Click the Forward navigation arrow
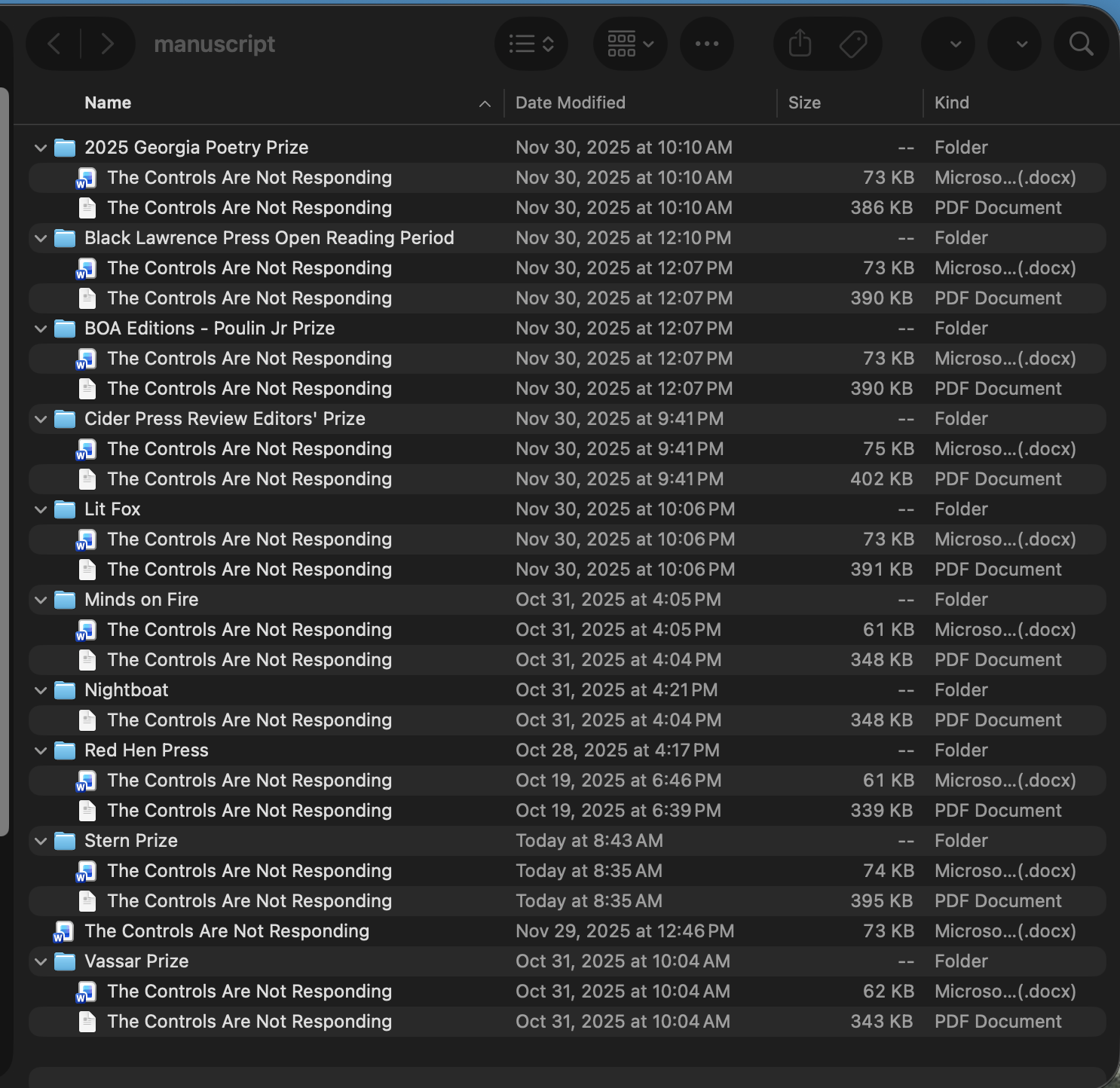This screenshot has width=1120, height=1088. click(107, 44)
